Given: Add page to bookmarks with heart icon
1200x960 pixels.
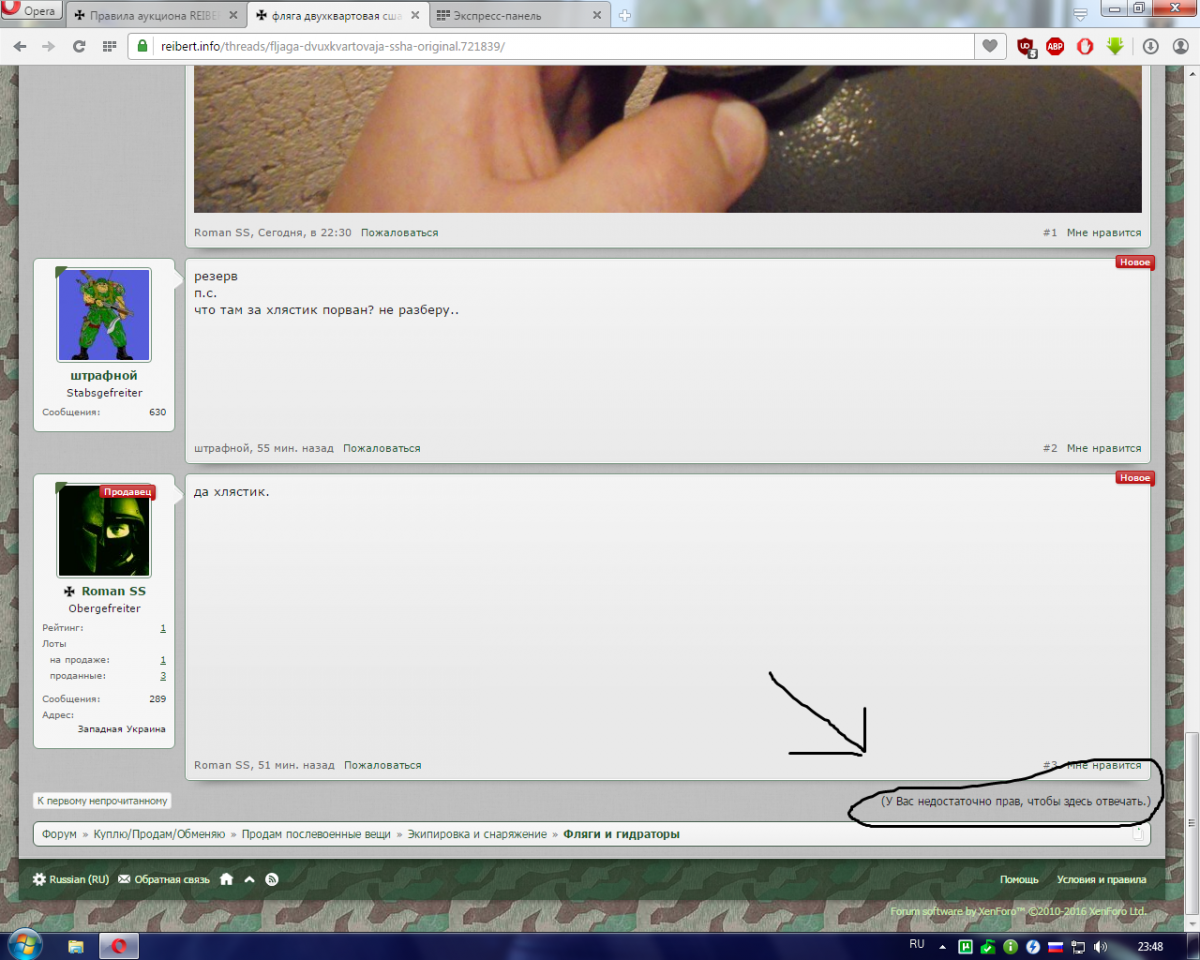Looking at the screenshot, I should pos(989,46).
